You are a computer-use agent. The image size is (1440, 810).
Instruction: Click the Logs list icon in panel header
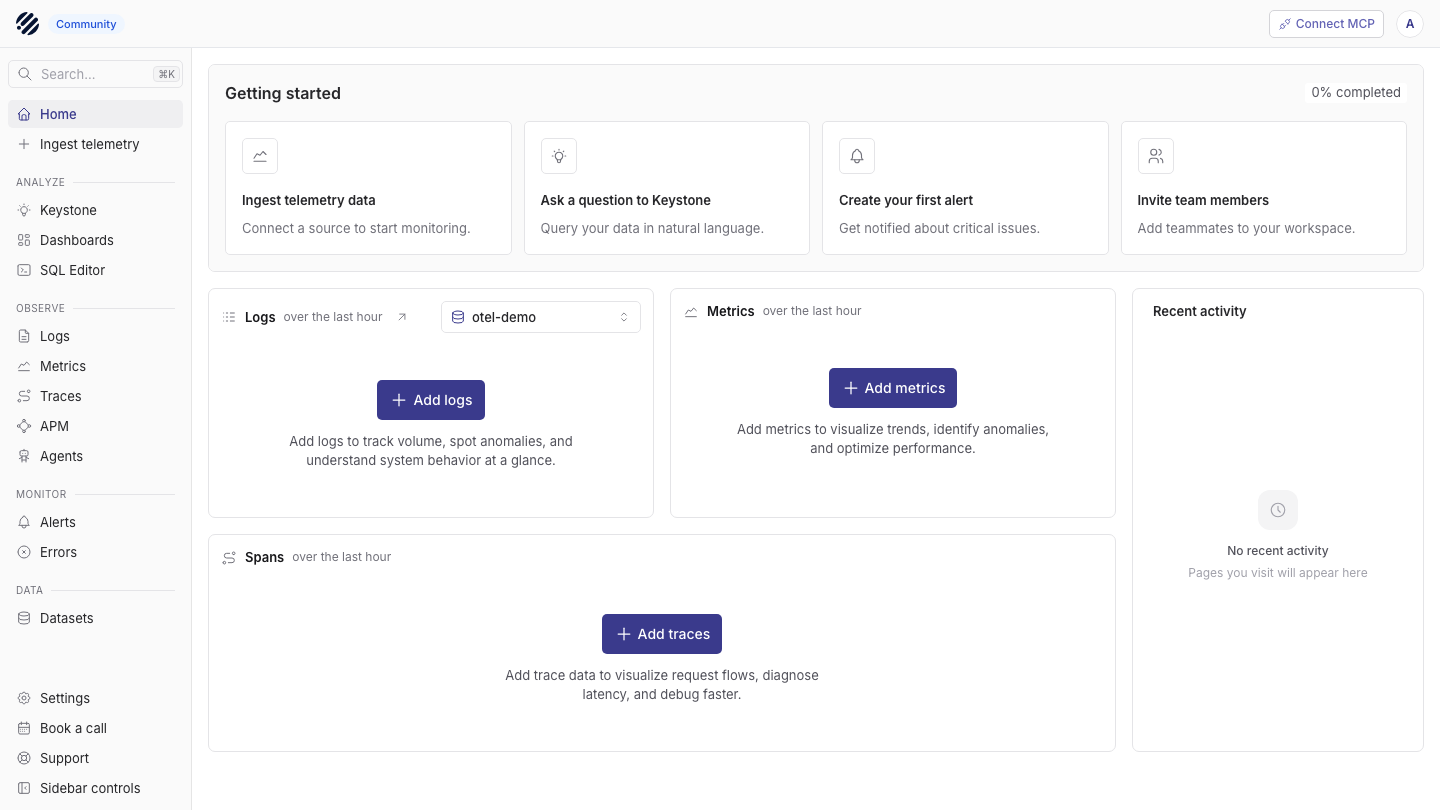tap(229, 317)
